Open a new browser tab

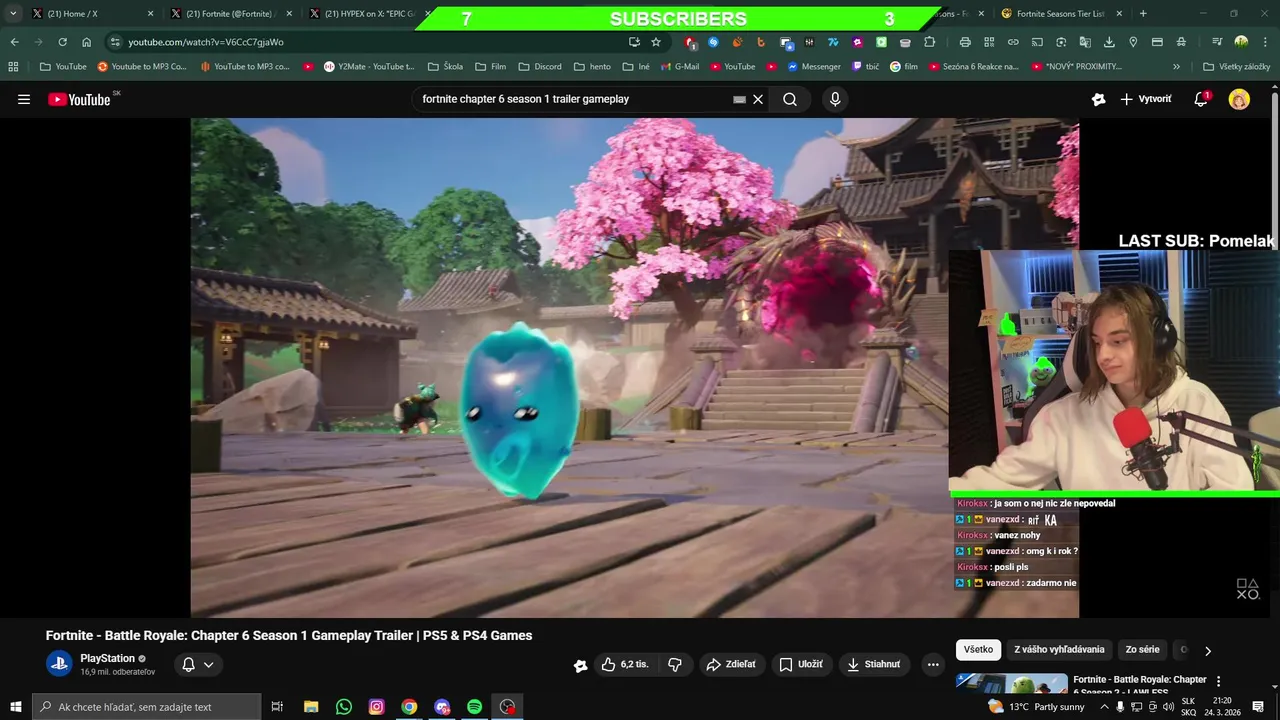tap(1143, 14)
